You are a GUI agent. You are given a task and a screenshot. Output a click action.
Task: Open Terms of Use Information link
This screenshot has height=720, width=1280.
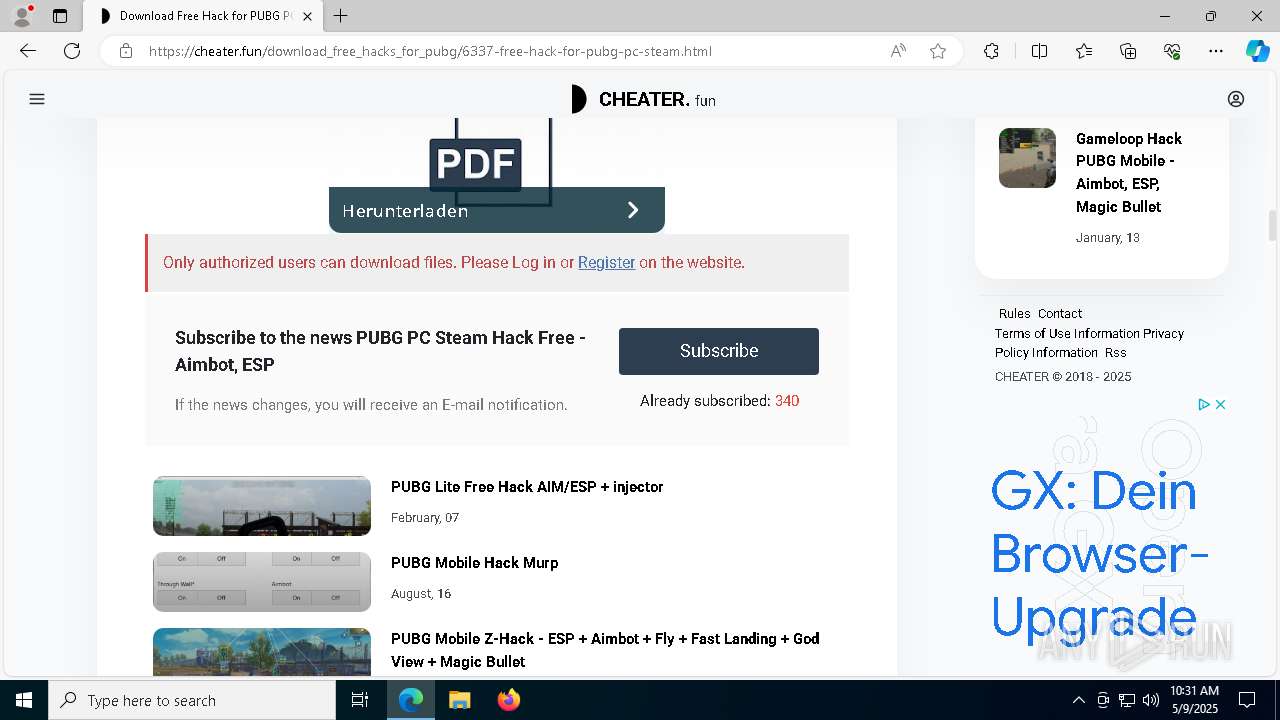coord(1067,333)
